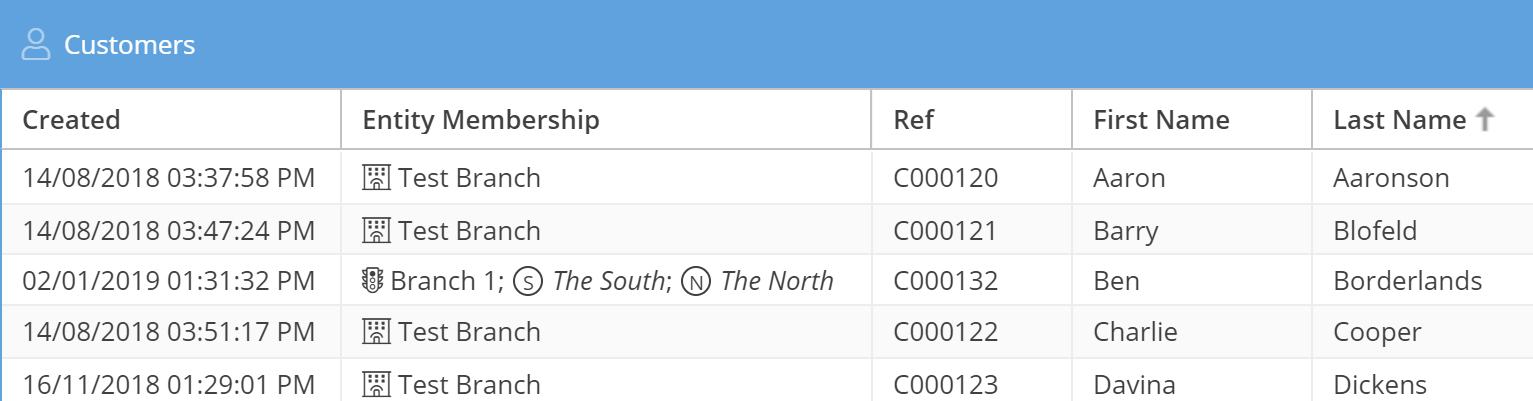Sort by the First Name column header

click(x=1161, y=121)
